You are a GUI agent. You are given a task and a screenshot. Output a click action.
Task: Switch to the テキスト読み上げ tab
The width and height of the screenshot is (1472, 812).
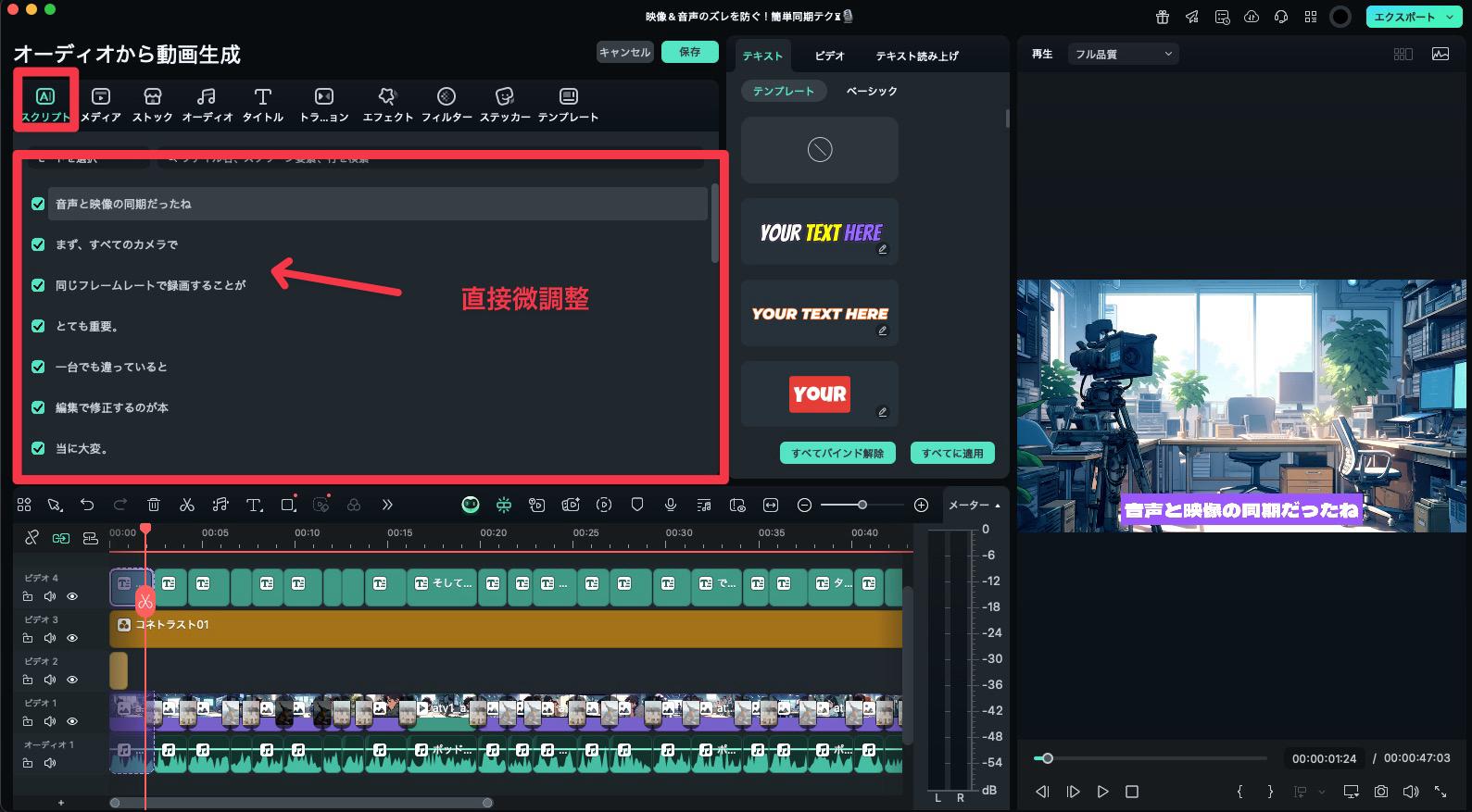916,56
